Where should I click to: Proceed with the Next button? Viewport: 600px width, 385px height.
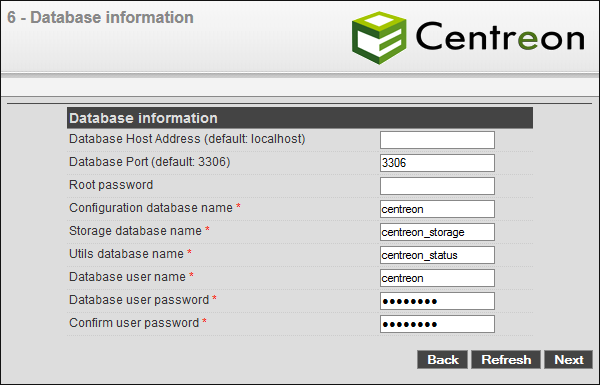click(x=569, y=360)
